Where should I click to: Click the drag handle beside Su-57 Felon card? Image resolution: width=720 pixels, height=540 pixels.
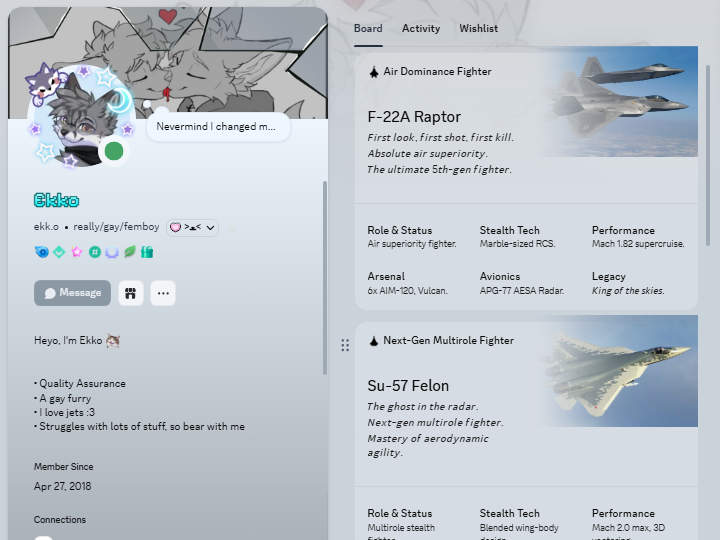pyautogui.click(x=345, y=345)
